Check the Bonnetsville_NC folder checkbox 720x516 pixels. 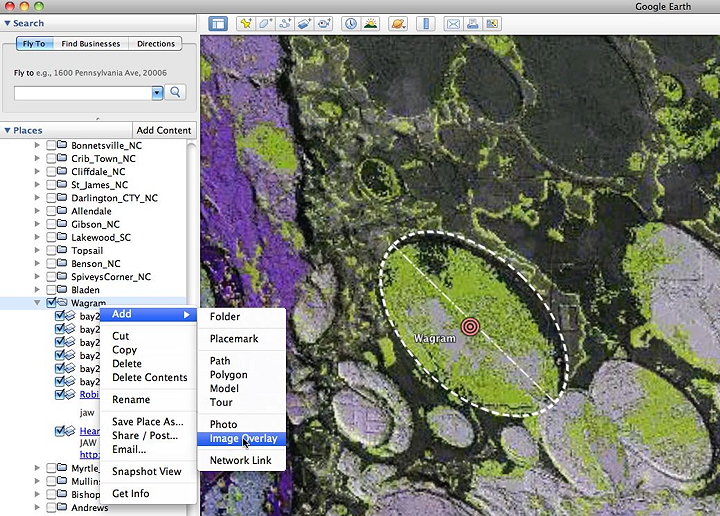[51, 146]
